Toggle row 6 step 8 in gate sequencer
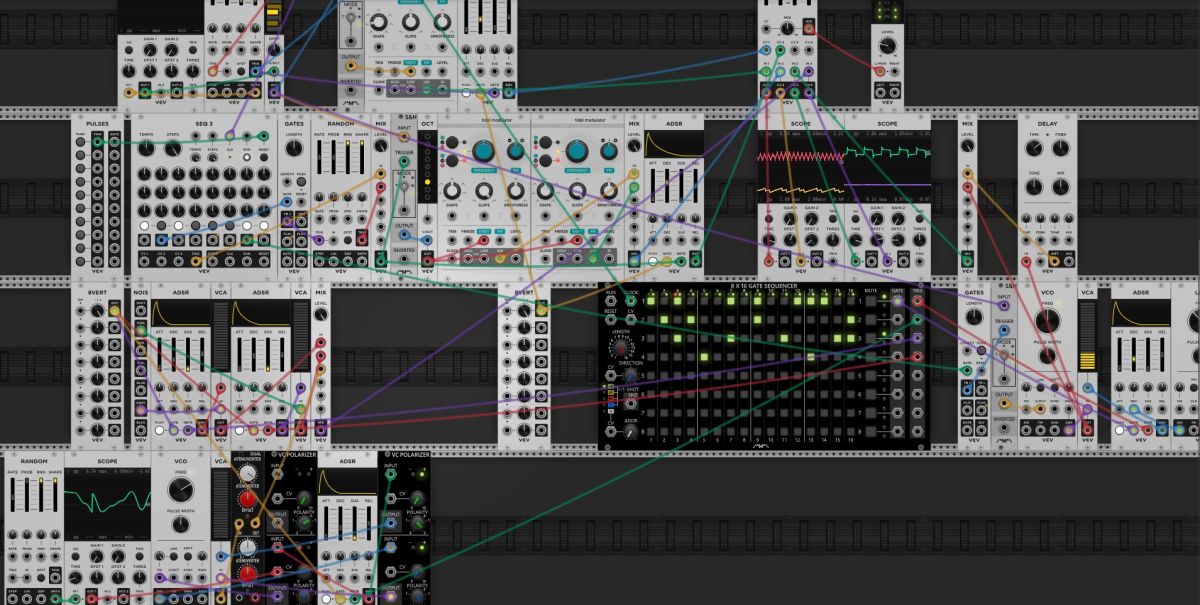Viewport: 1200px width, 605px height. point(744,395)
